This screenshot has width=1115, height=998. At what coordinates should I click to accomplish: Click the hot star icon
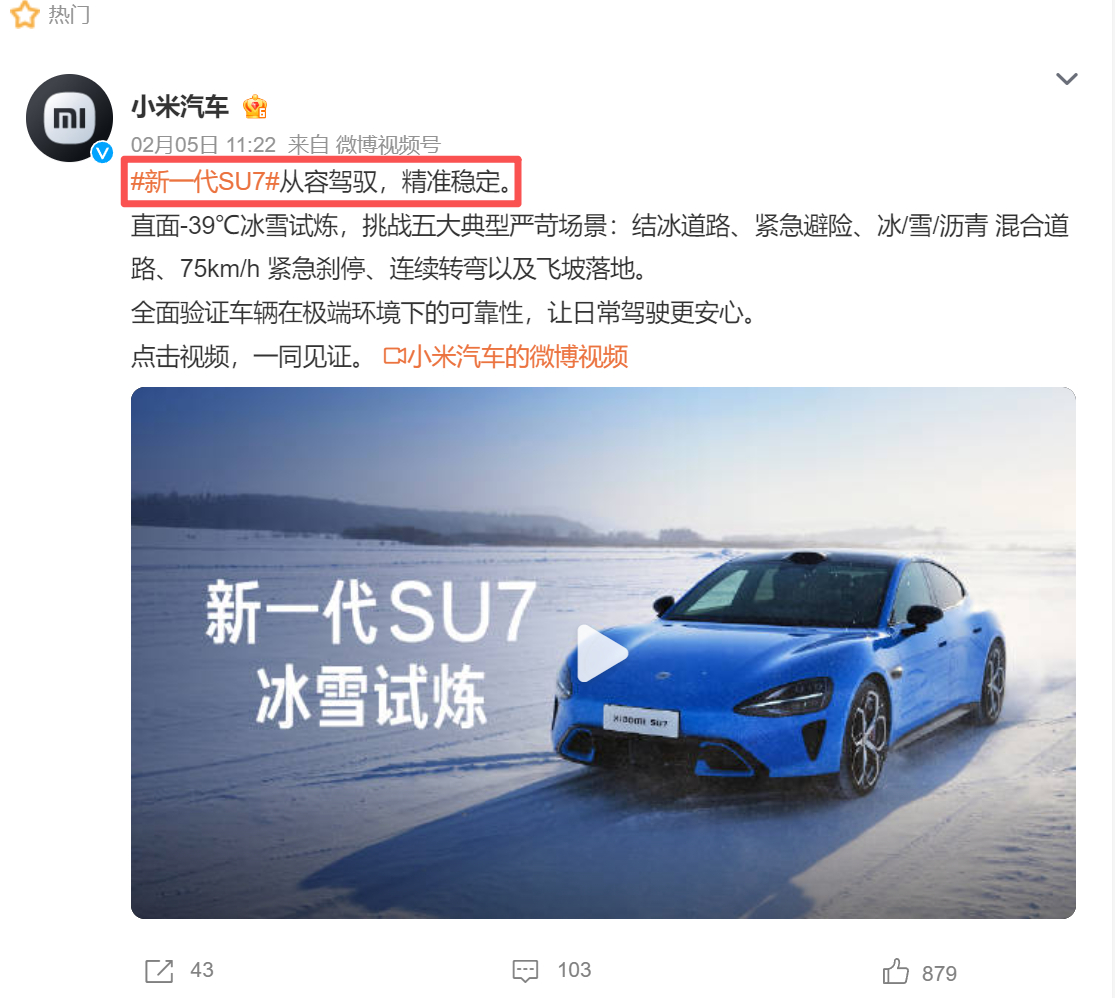[25, 14]
